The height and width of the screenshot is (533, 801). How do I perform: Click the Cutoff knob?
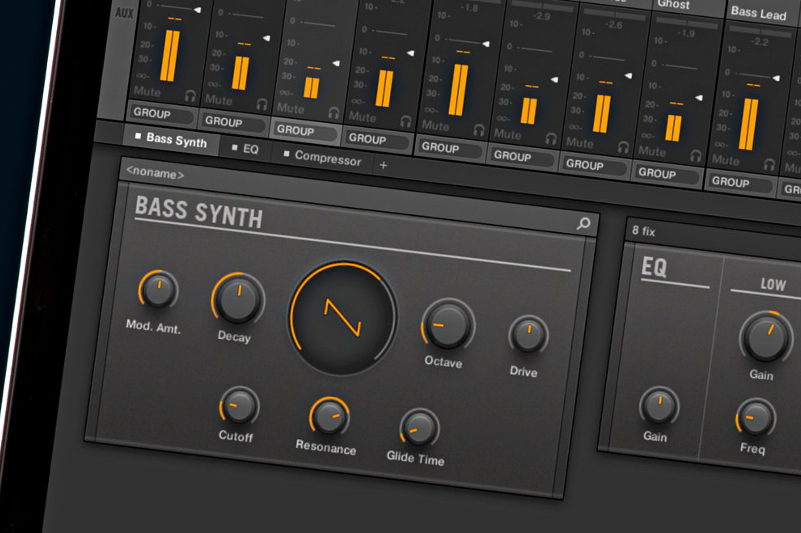[x=239, y=406]
